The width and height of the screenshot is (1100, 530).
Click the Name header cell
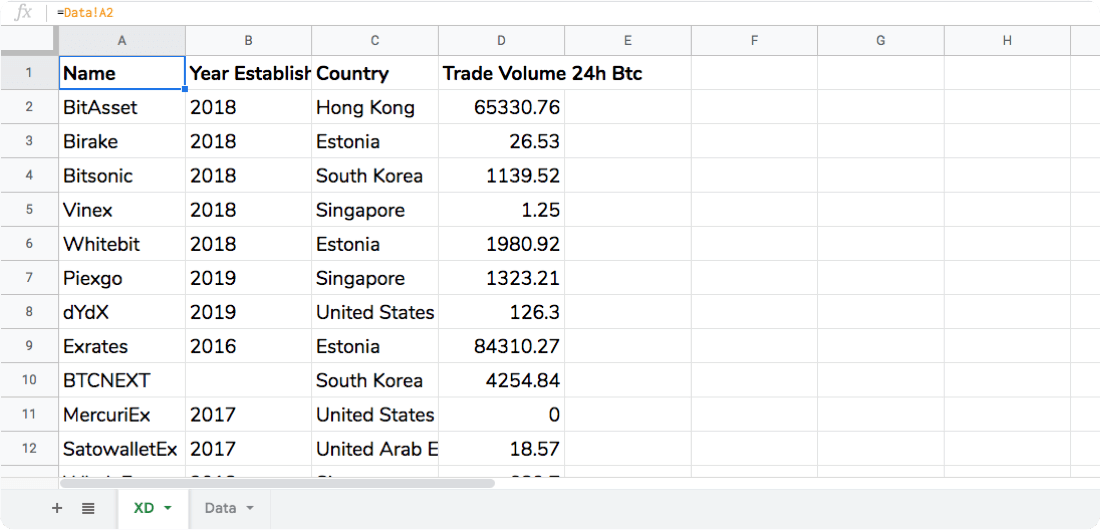pos(122,73)
